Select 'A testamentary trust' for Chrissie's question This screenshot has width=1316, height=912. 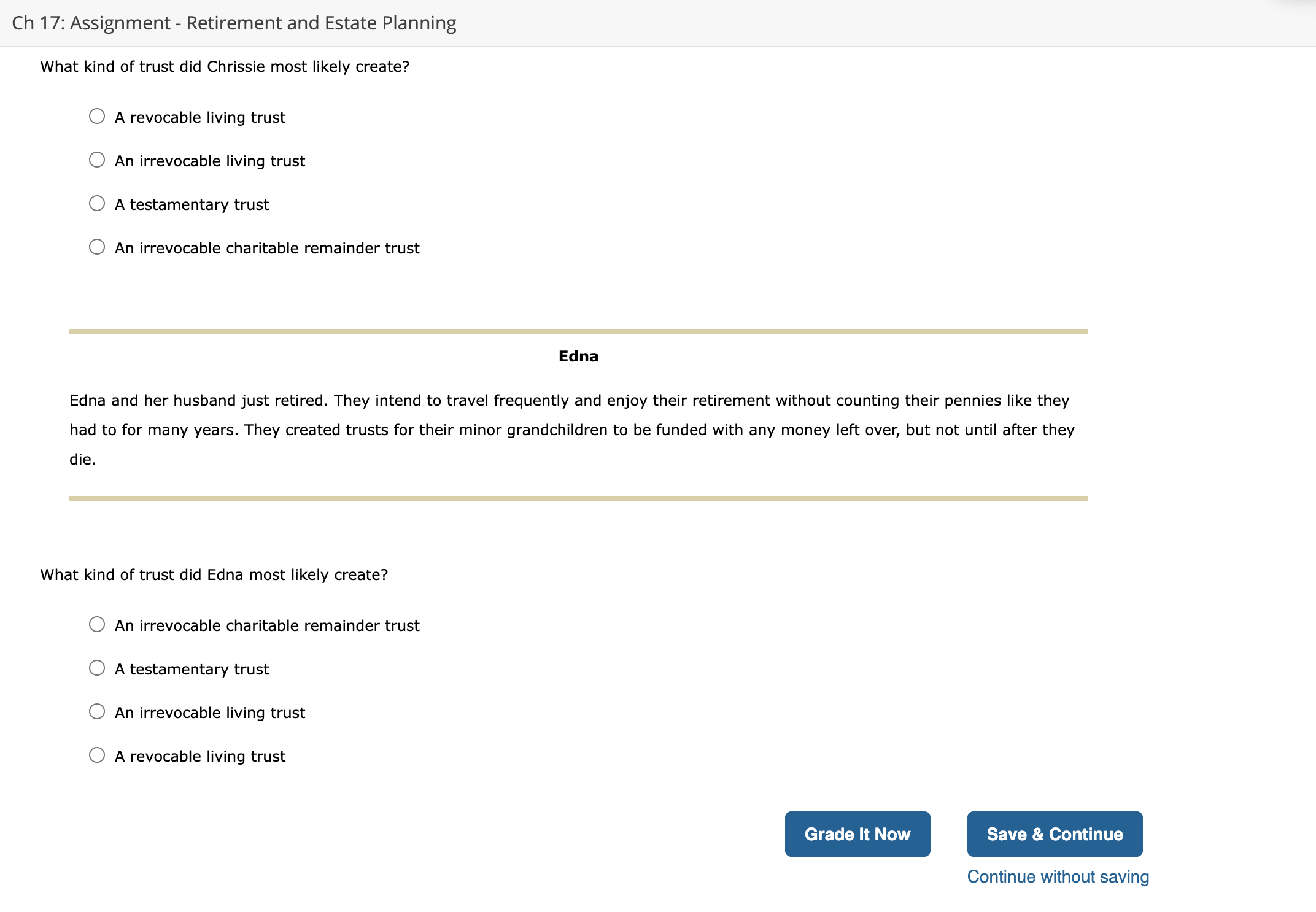pos(97,203)
